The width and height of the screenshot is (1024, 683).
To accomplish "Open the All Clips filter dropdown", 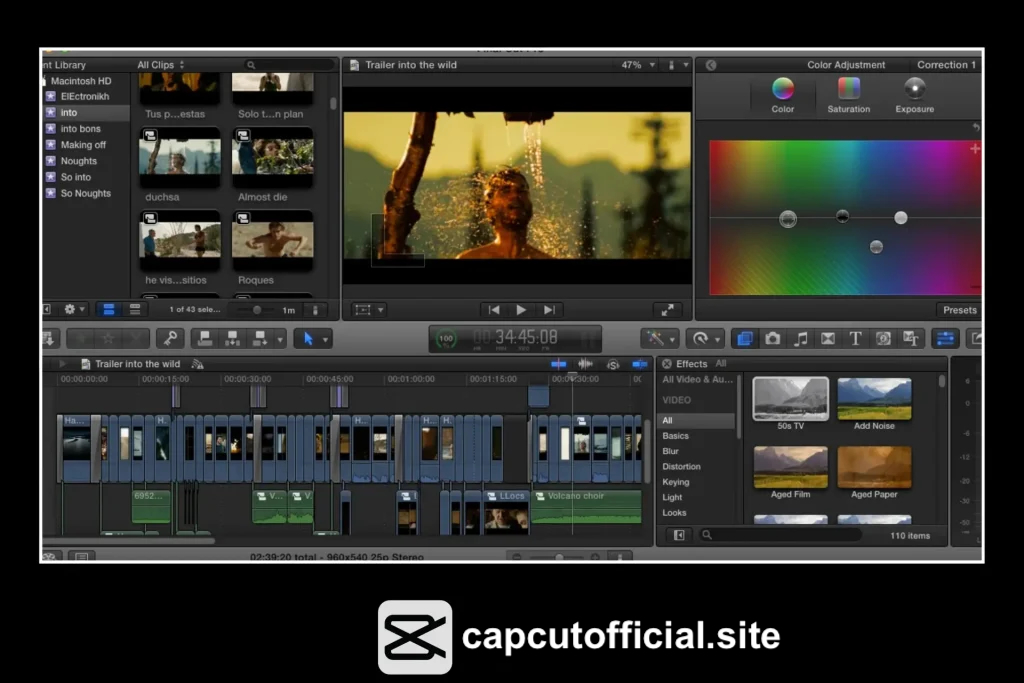I will [x=160, y=64].
